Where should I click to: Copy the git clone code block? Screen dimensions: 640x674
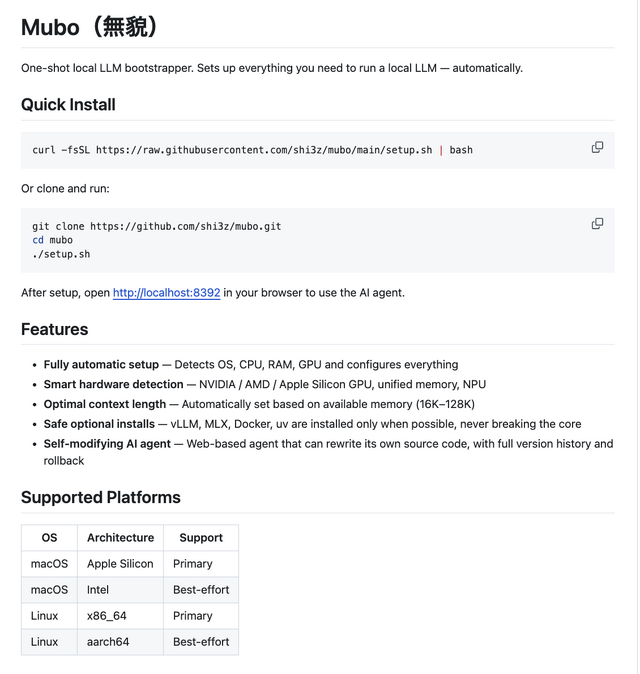click(597, 223)
